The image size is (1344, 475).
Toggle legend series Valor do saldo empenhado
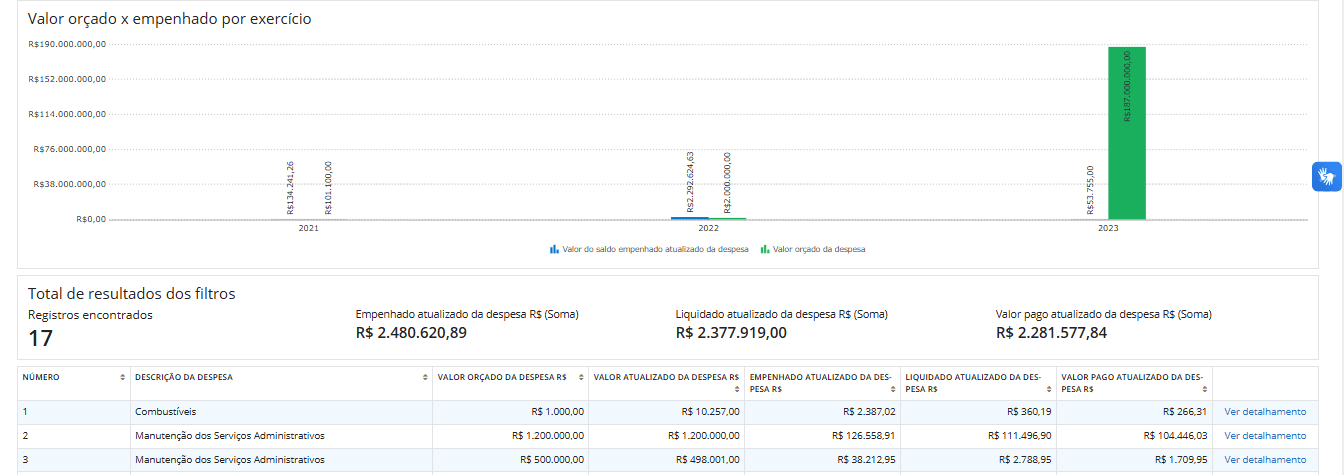click(x=649, y=249)
